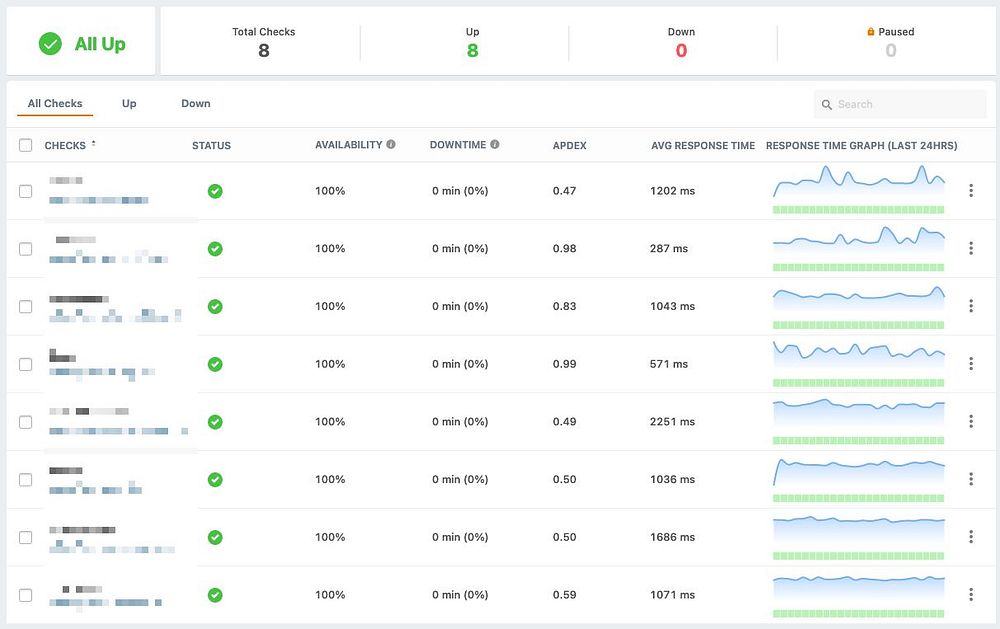Screen dimensions: 1000x629
Task: Sort by the Checks column arrow
Action: 94,144
